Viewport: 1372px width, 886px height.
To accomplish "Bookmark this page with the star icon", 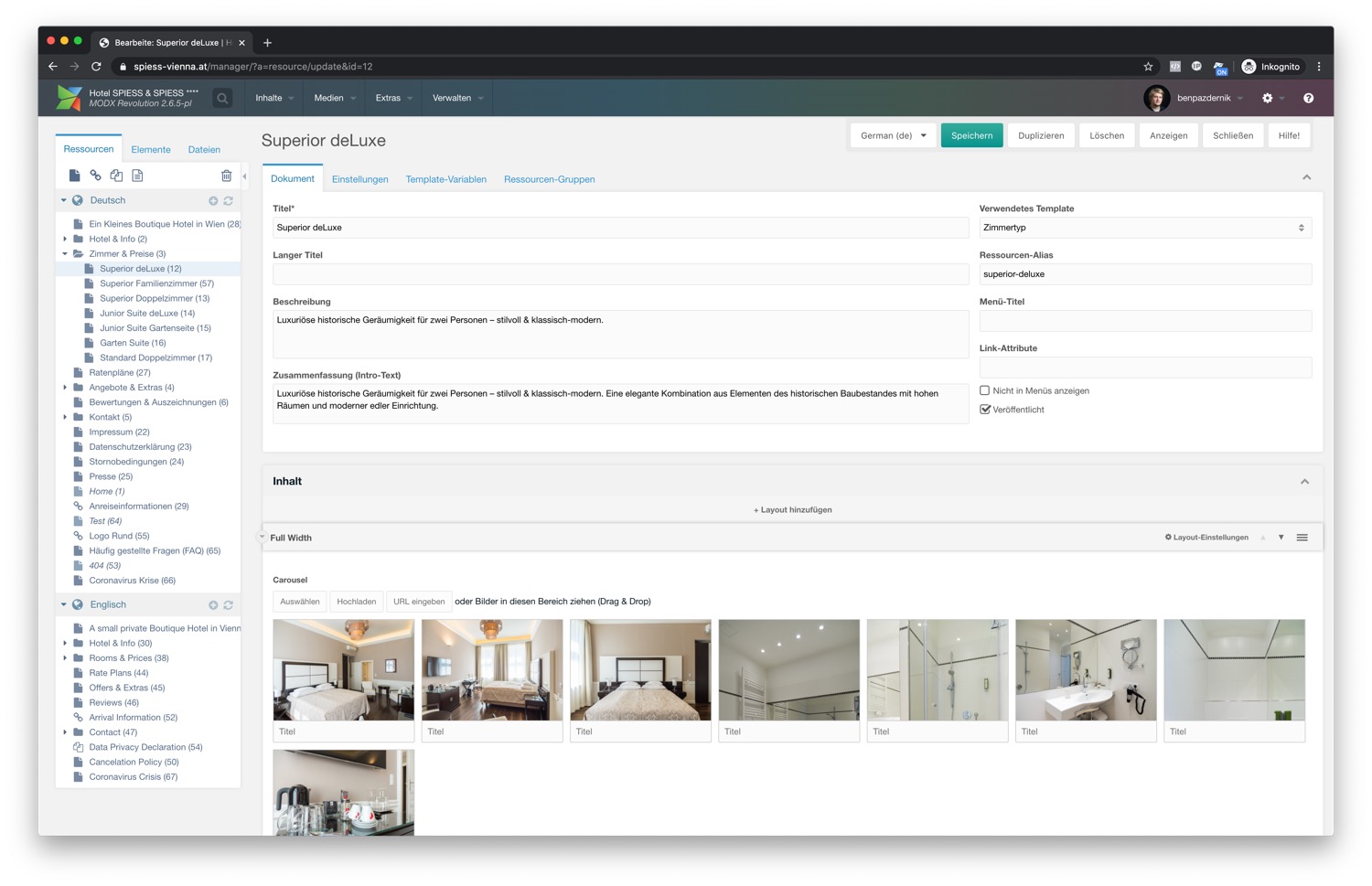I will pyautogui.click(x=1148, y=66).
